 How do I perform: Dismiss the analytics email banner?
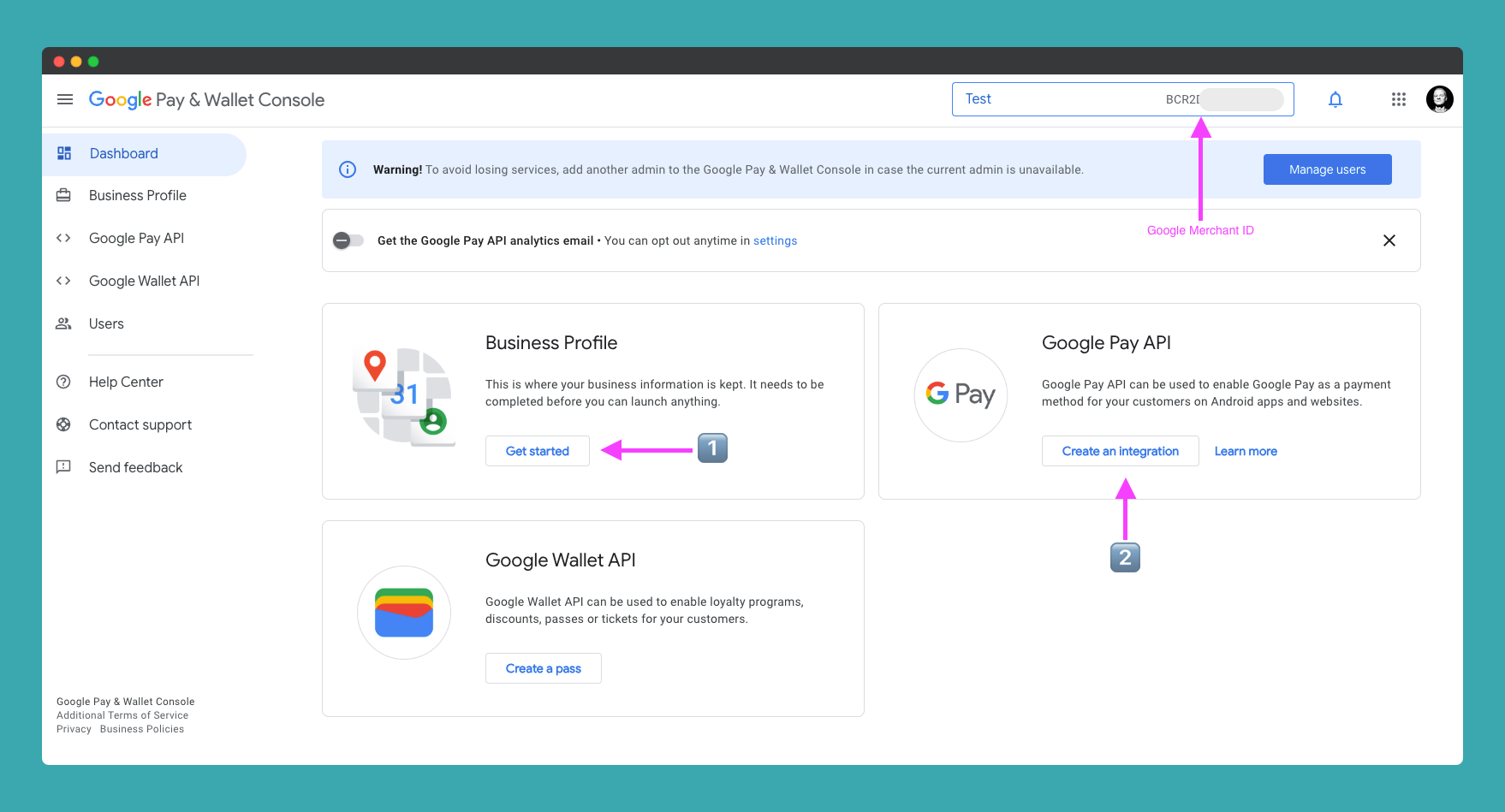1389,240
